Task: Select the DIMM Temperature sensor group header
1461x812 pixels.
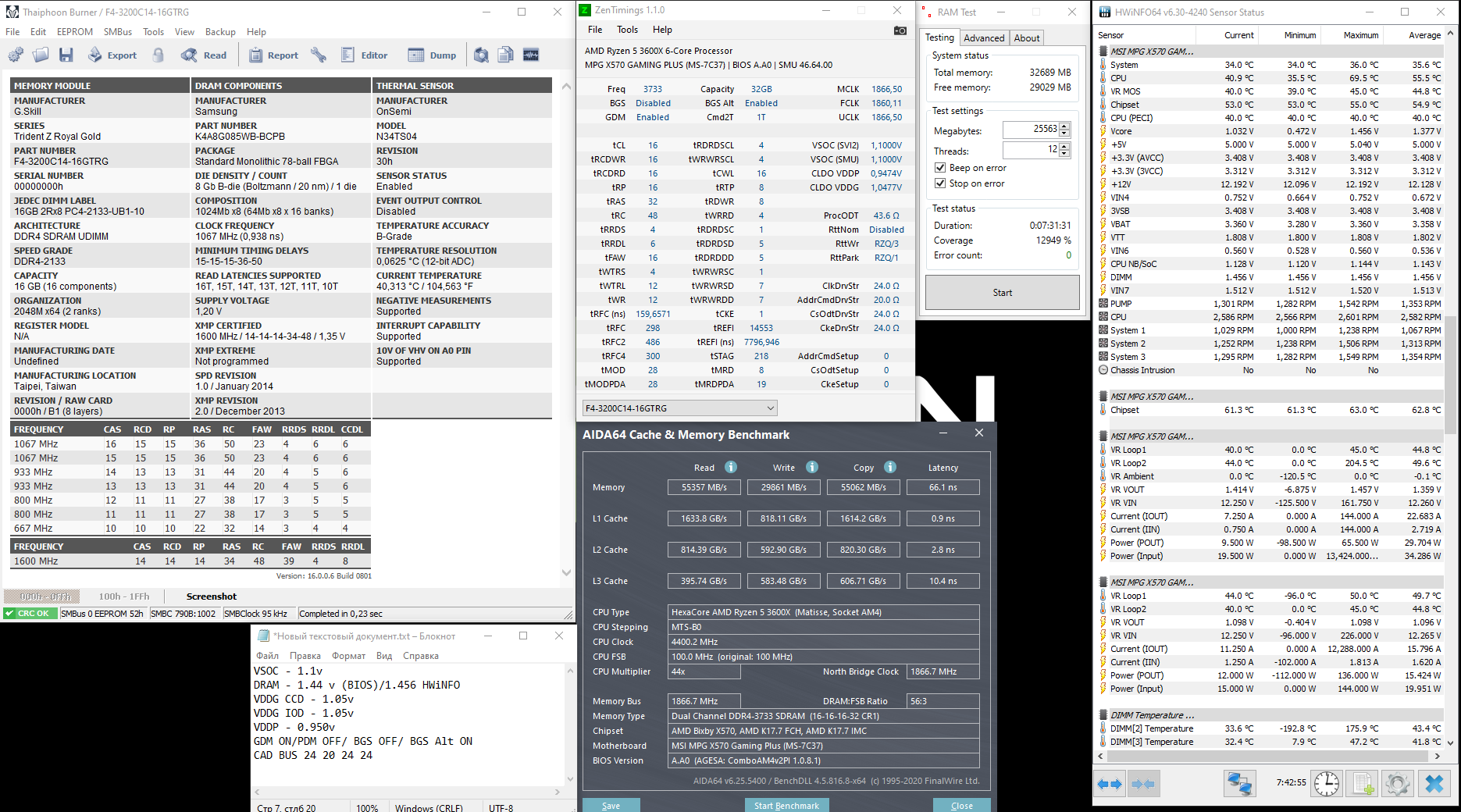Action: point(1270,715)
